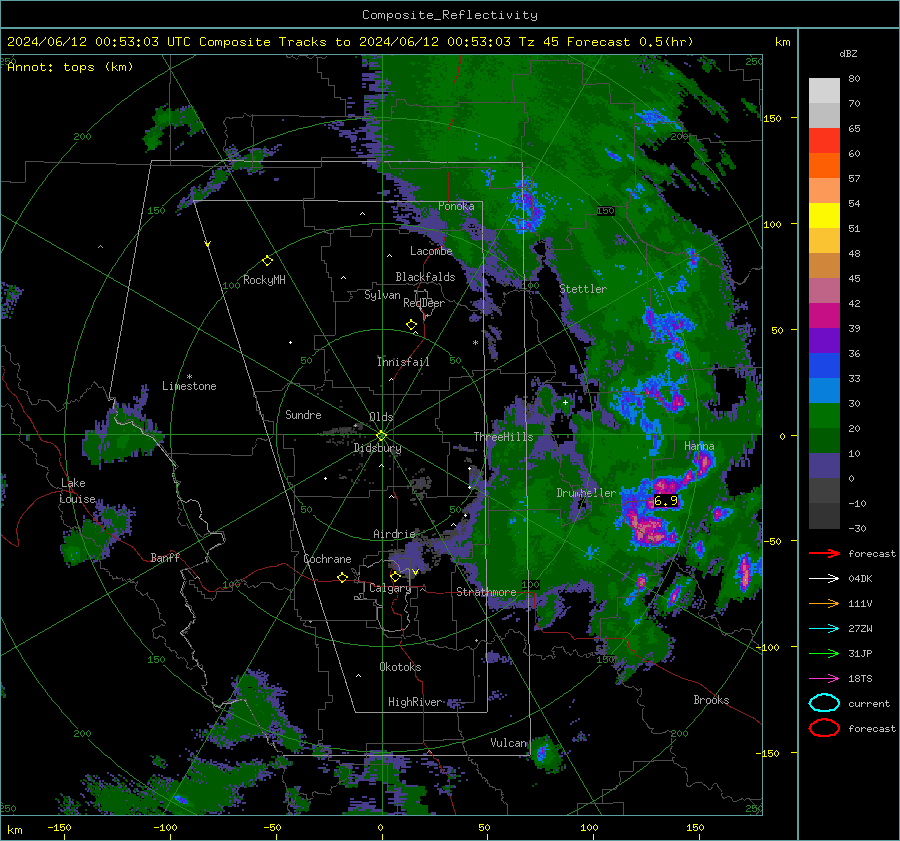900x841 pixels.
Task: Click the Brooks city label
Action: pyautogui.click(x=711, y=700)
